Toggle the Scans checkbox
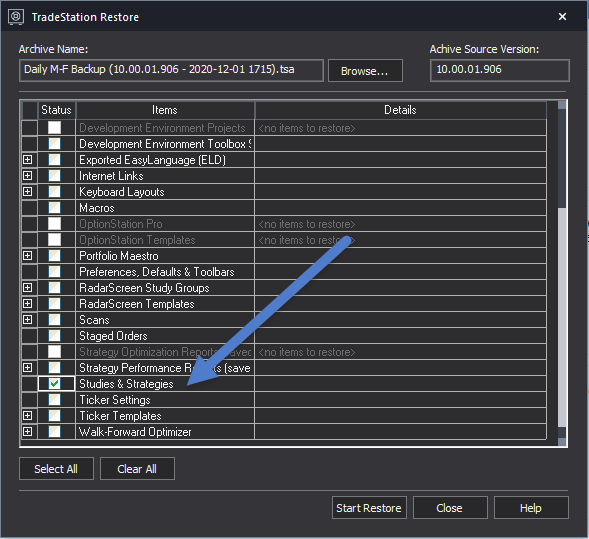The width and height of the screenshot is (589, 539). pos(54,320)
